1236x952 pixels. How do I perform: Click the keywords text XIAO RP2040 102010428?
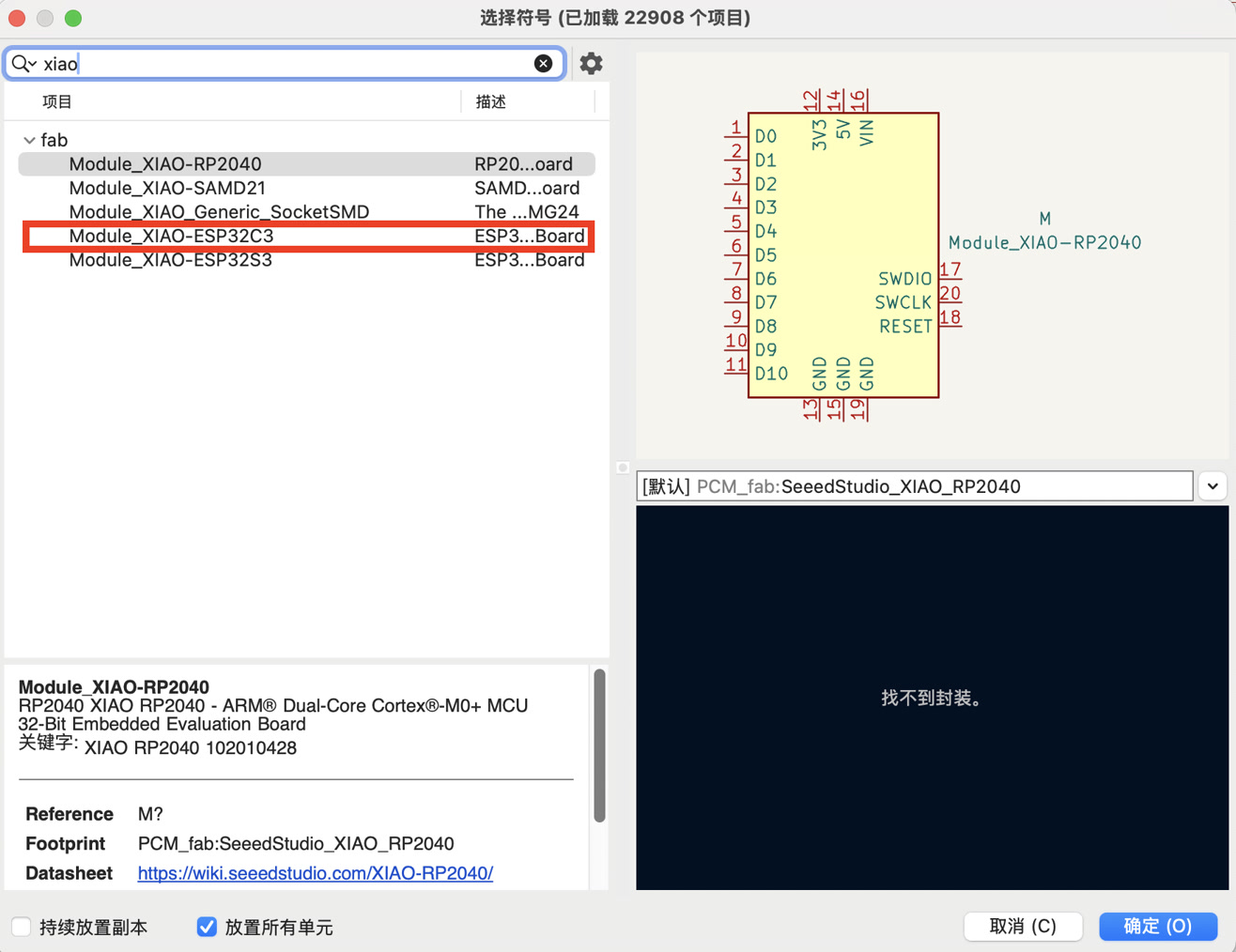(x=191, y=748)
